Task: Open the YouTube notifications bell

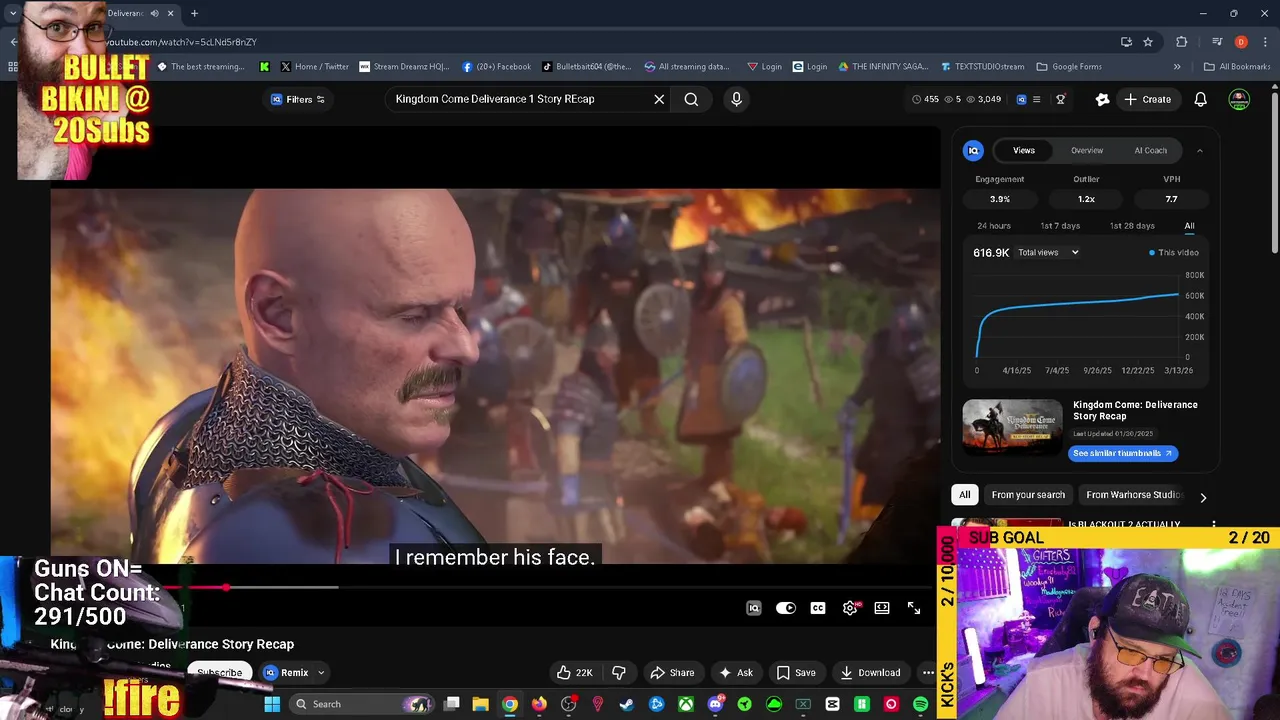Action: (1201, 99)
